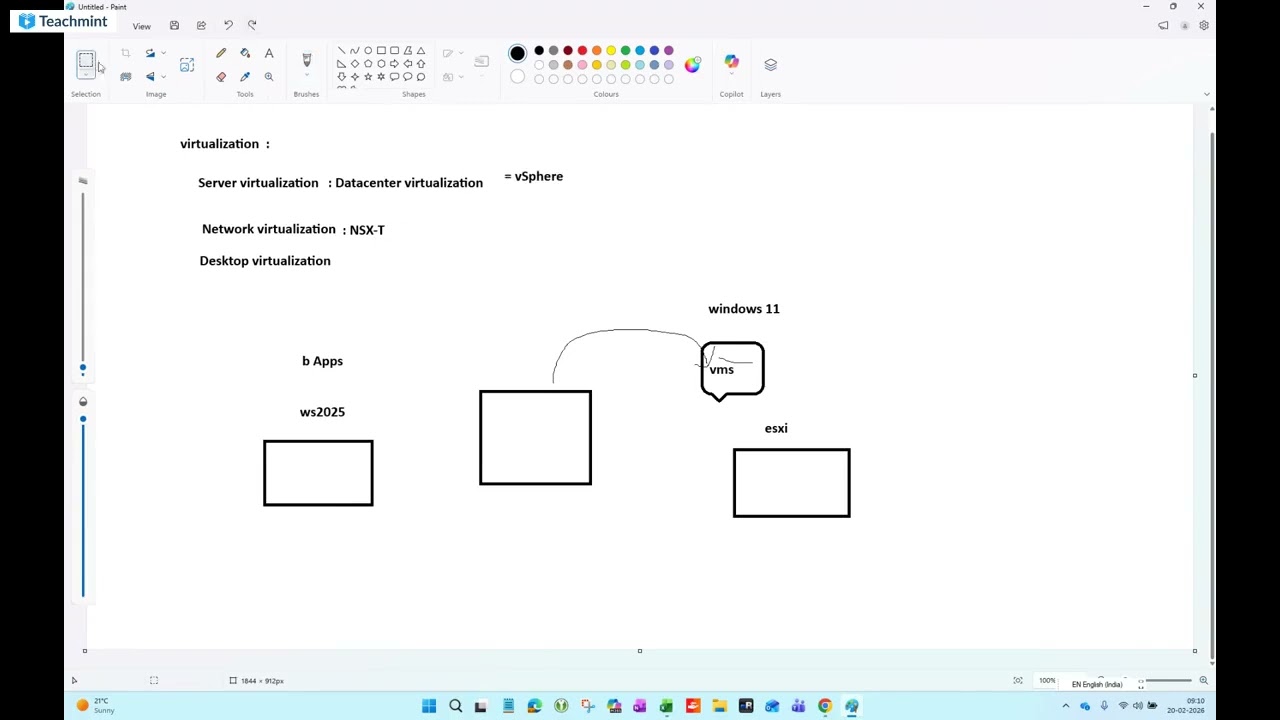Click the 'Desktop virtualization' text on canvas
The width and height of the screenshot is (1280, 720).
265,261
